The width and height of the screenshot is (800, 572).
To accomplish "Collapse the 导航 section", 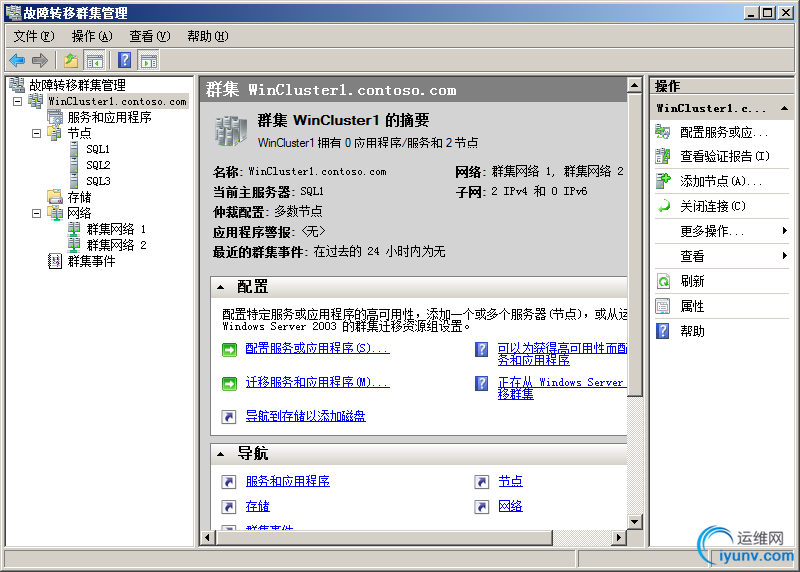I will point(220,454).
